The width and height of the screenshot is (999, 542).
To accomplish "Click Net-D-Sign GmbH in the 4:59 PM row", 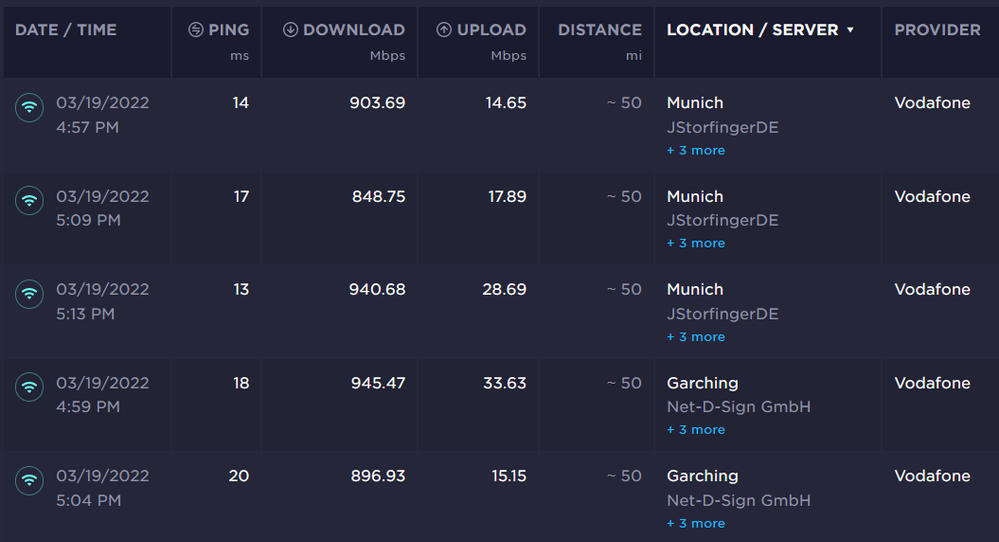I will point(739,407).
